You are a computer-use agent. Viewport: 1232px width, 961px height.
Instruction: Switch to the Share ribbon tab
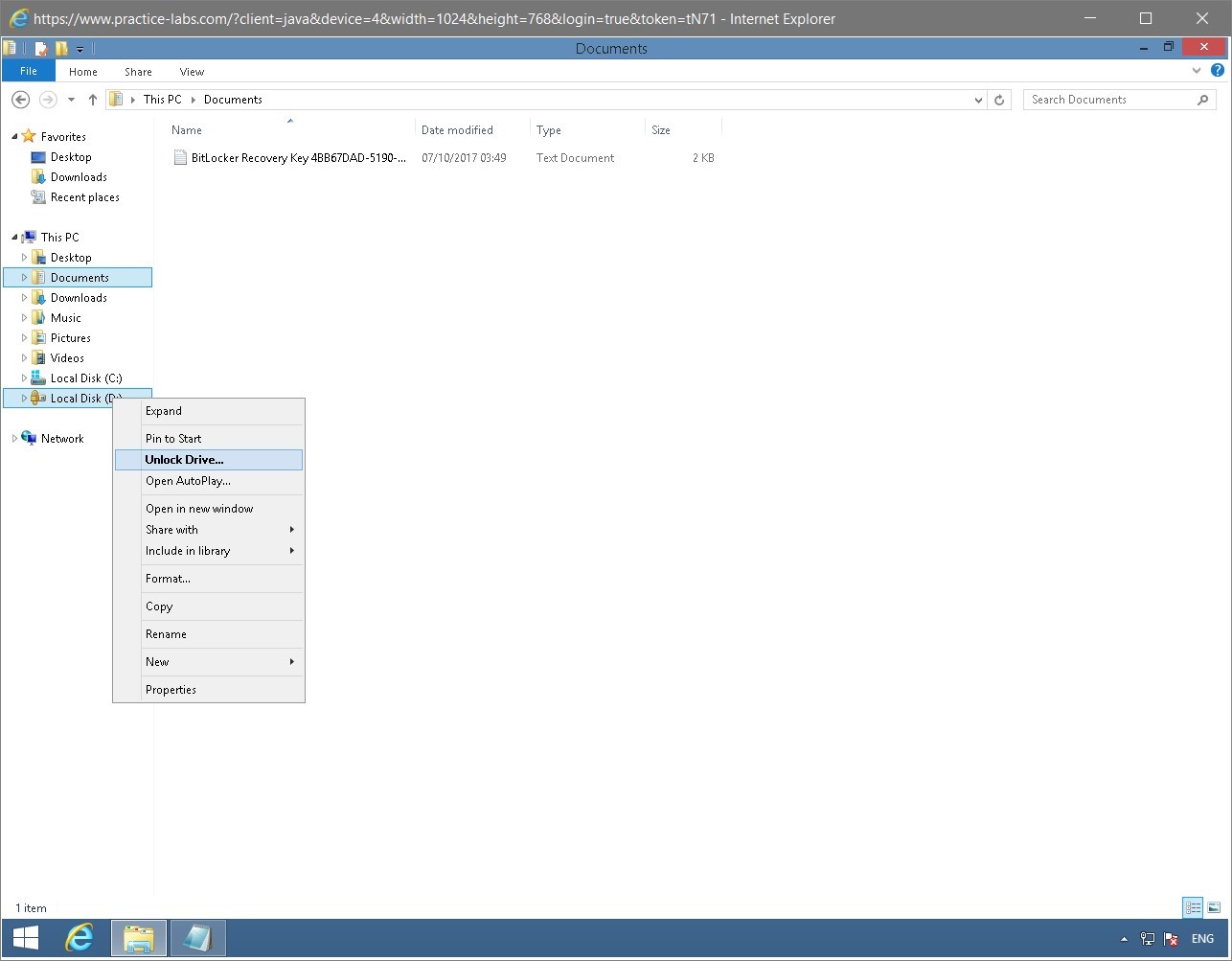[x=138, y=71]
